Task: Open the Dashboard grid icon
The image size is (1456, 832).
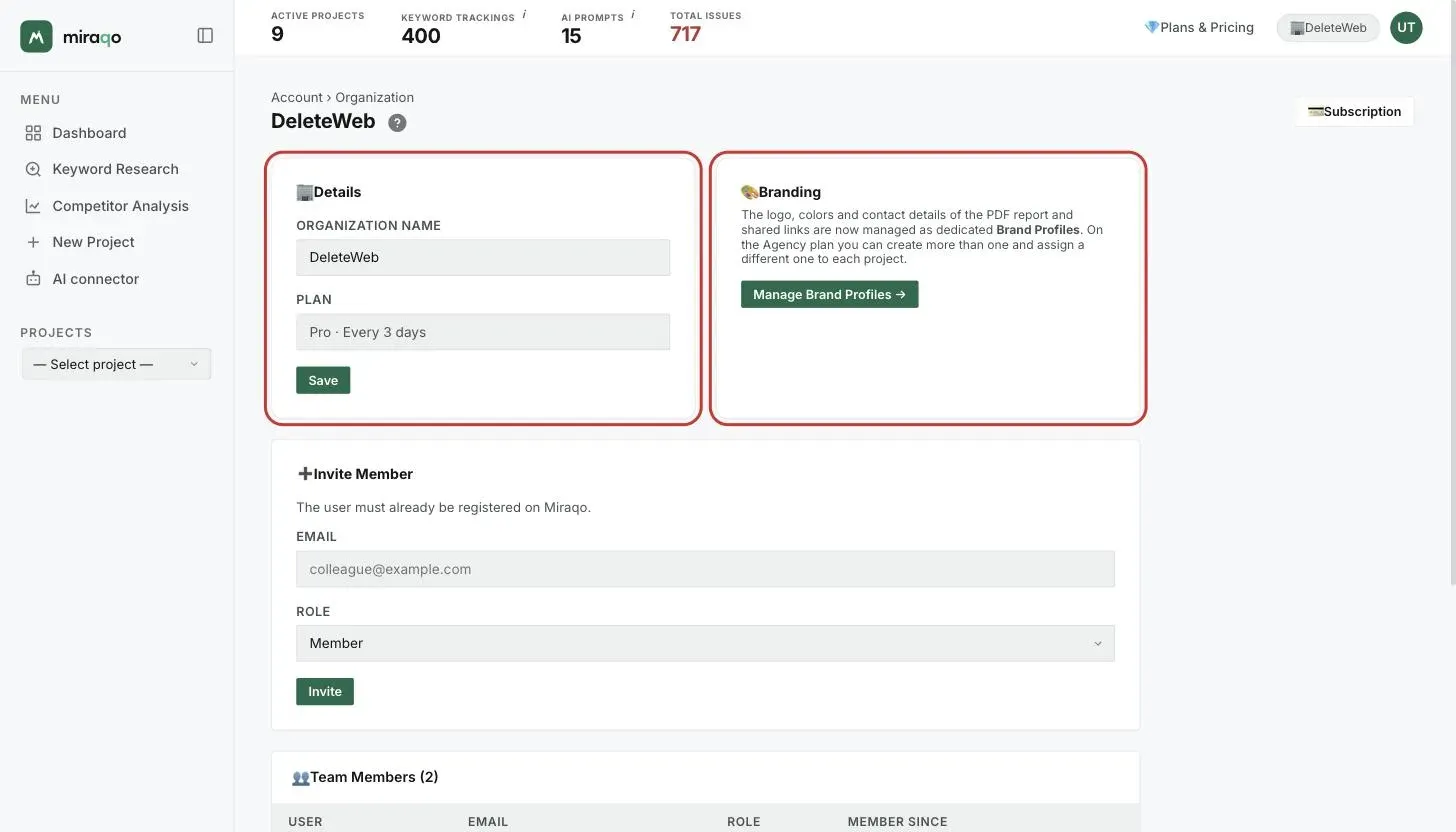Action: [x=33, y=133]
